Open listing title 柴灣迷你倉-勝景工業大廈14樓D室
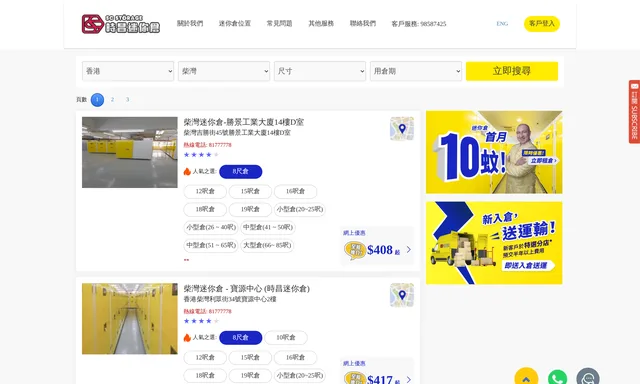This screenshot has height=384, width=640. (x=244, y=122)
